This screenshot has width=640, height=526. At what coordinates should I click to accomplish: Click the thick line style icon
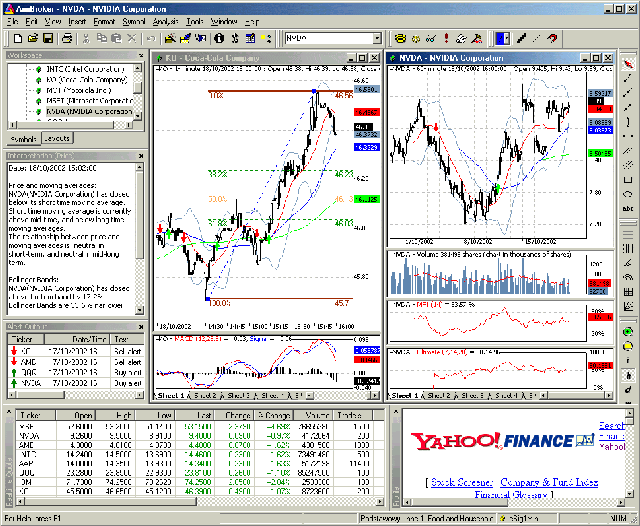[521, 38]
